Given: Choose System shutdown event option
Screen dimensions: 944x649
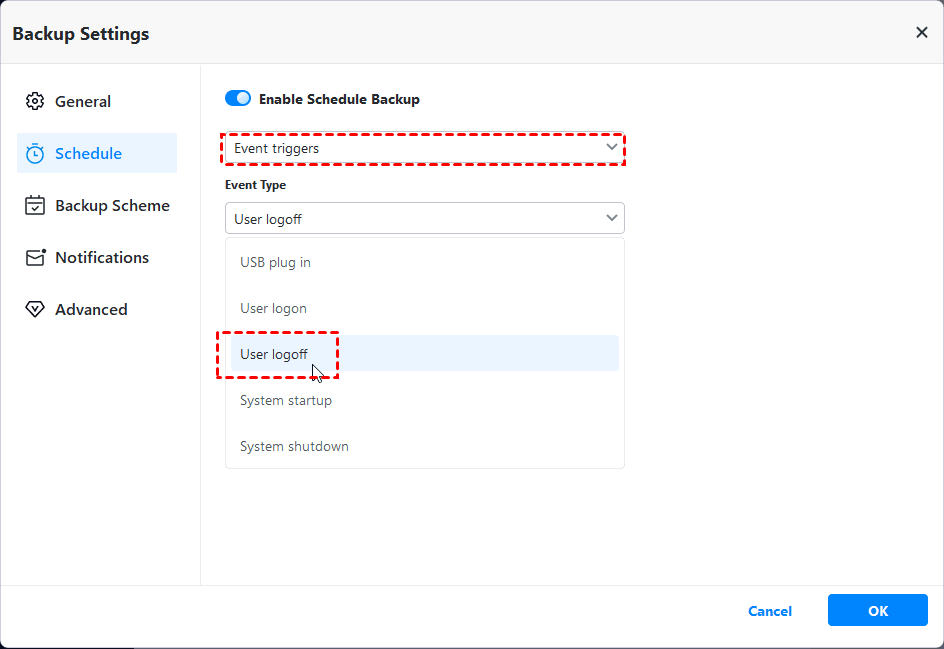Looking at the screenshot, I should [294, 446].
